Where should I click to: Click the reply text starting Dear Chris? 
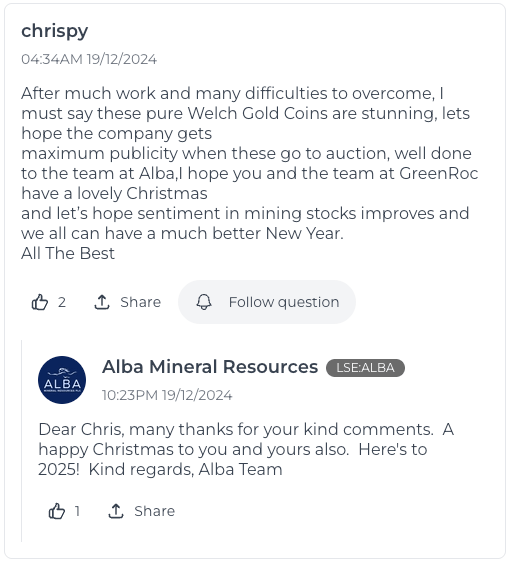pos(246,449)
